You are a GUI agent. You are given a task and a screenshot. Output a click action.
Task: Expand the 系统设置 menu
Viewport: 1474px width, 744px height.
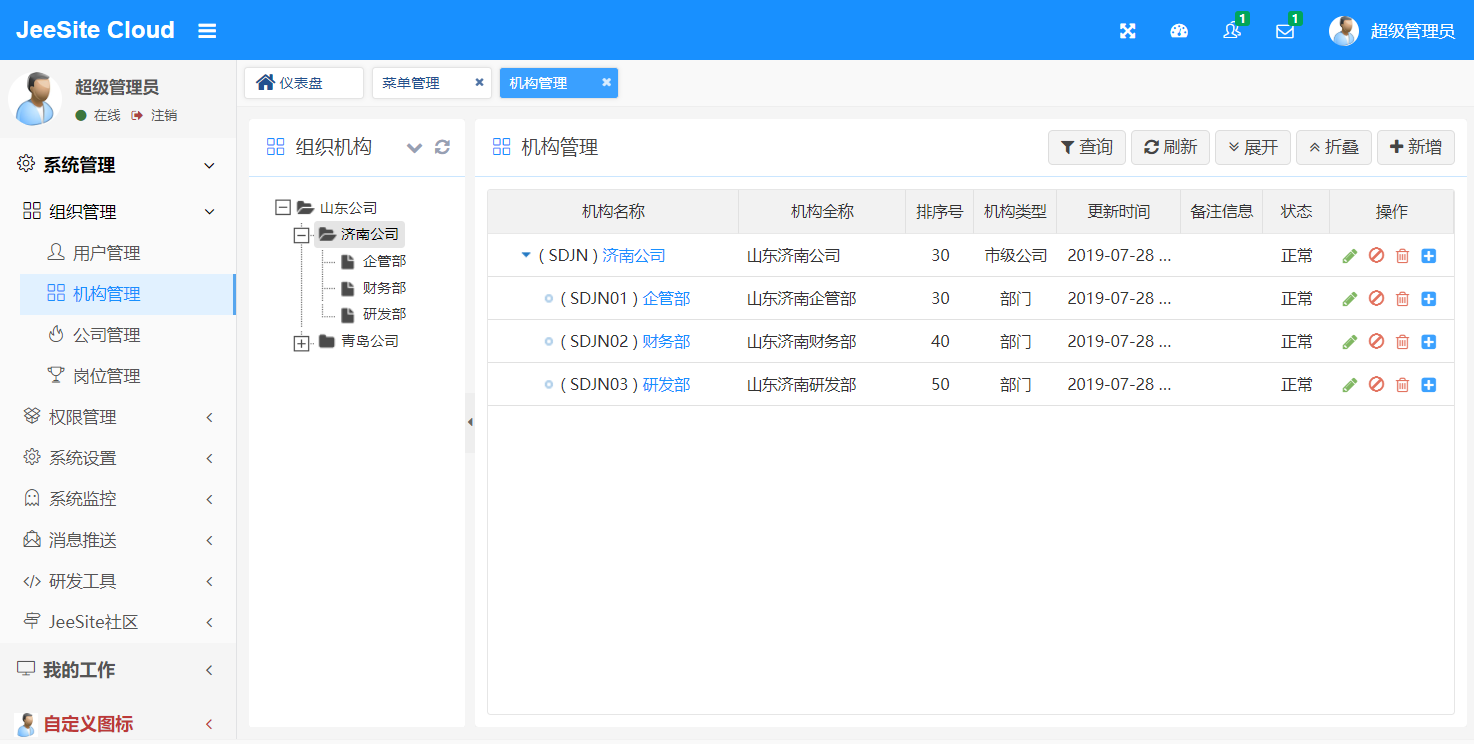click(118, 458)
